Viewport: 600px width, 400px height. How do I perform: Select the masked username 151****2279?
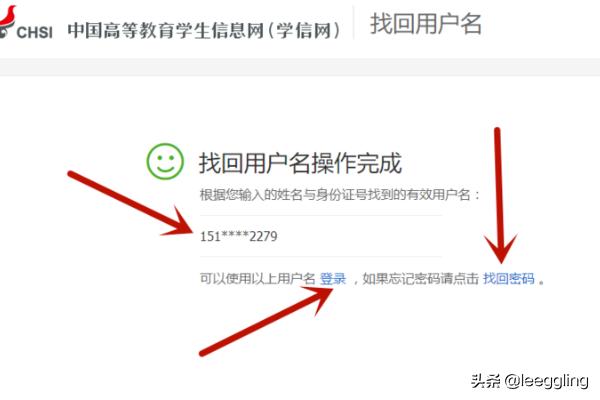click(238, 236)
